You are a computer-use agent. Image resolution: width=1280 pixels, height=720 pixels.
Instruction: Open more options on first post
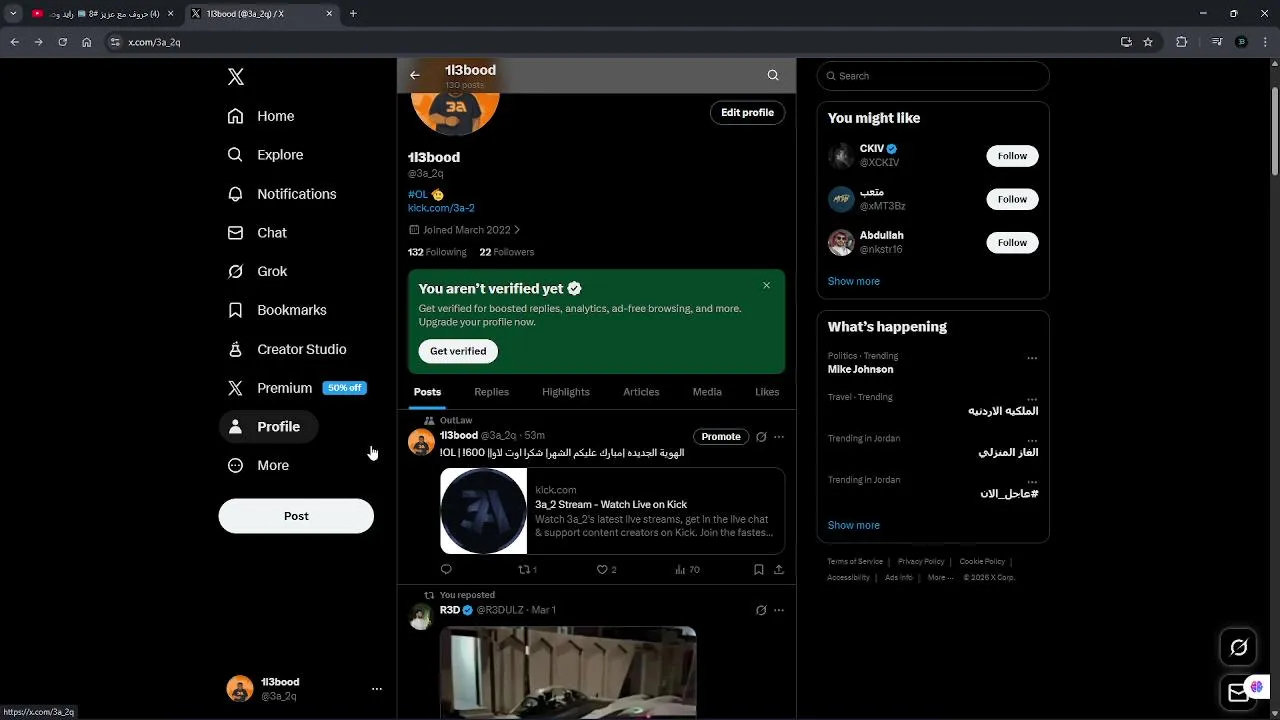tap(779, 437)
